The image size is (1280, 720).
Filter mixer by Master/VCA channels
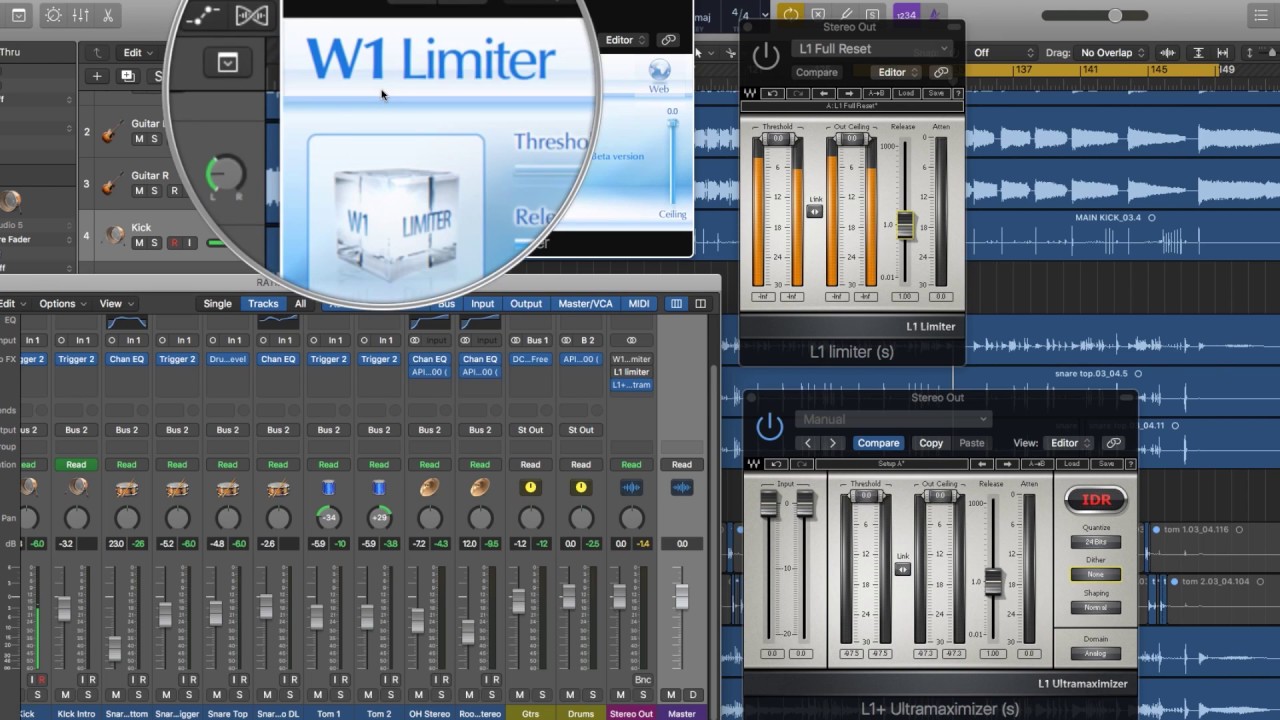click(x=585, y=304)
